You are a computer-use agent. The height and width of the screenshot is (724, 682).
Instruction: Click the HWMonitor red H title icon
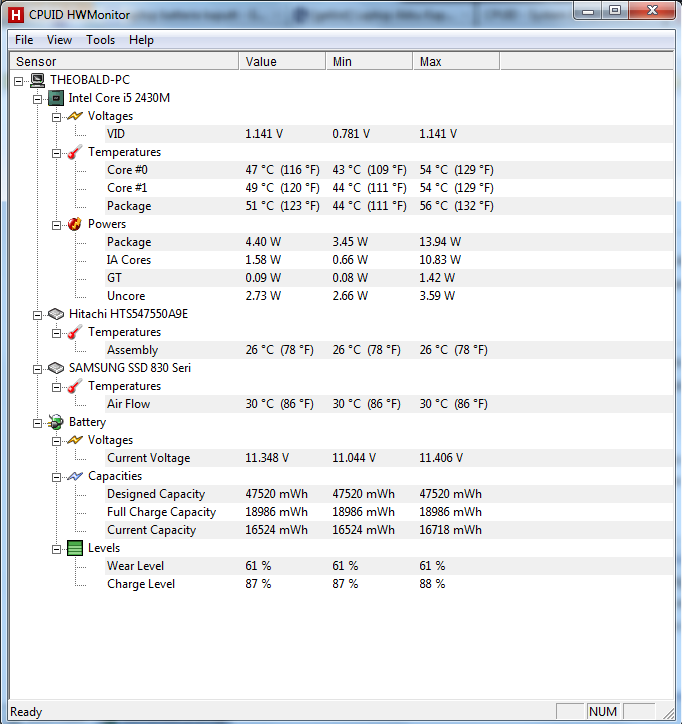pos(16,15)
